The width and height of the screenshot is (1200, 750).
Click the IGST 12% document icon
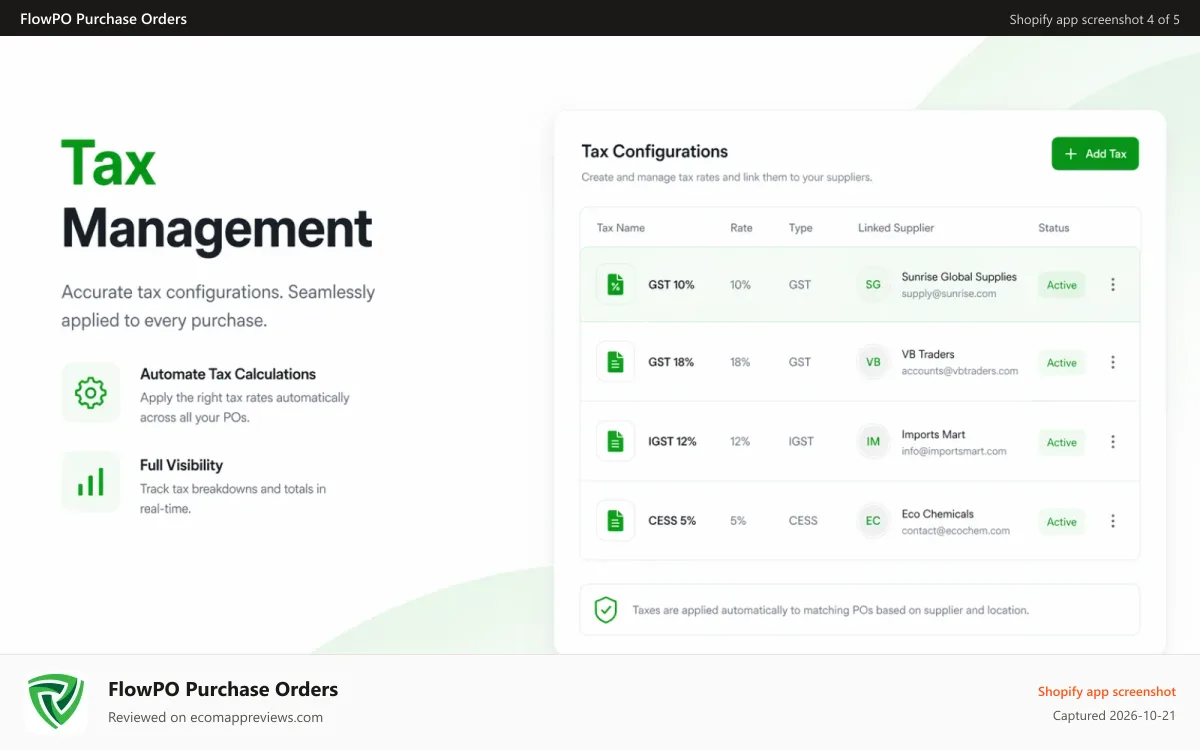(x=615, y=441)
